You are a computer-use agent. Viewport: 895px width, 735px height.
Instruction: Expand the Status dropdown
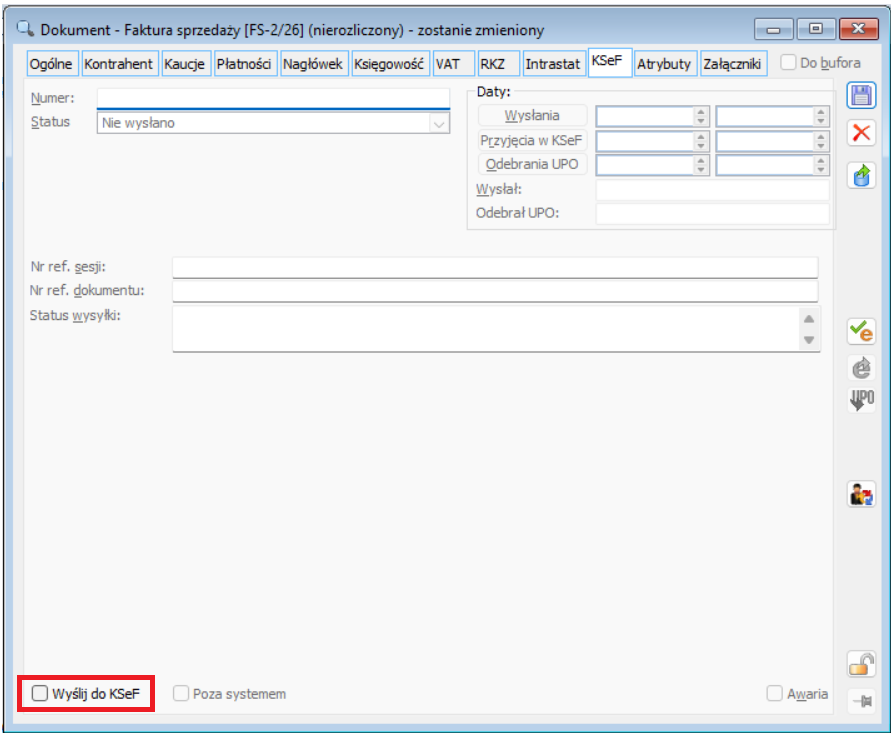click(x=438, y=124)
